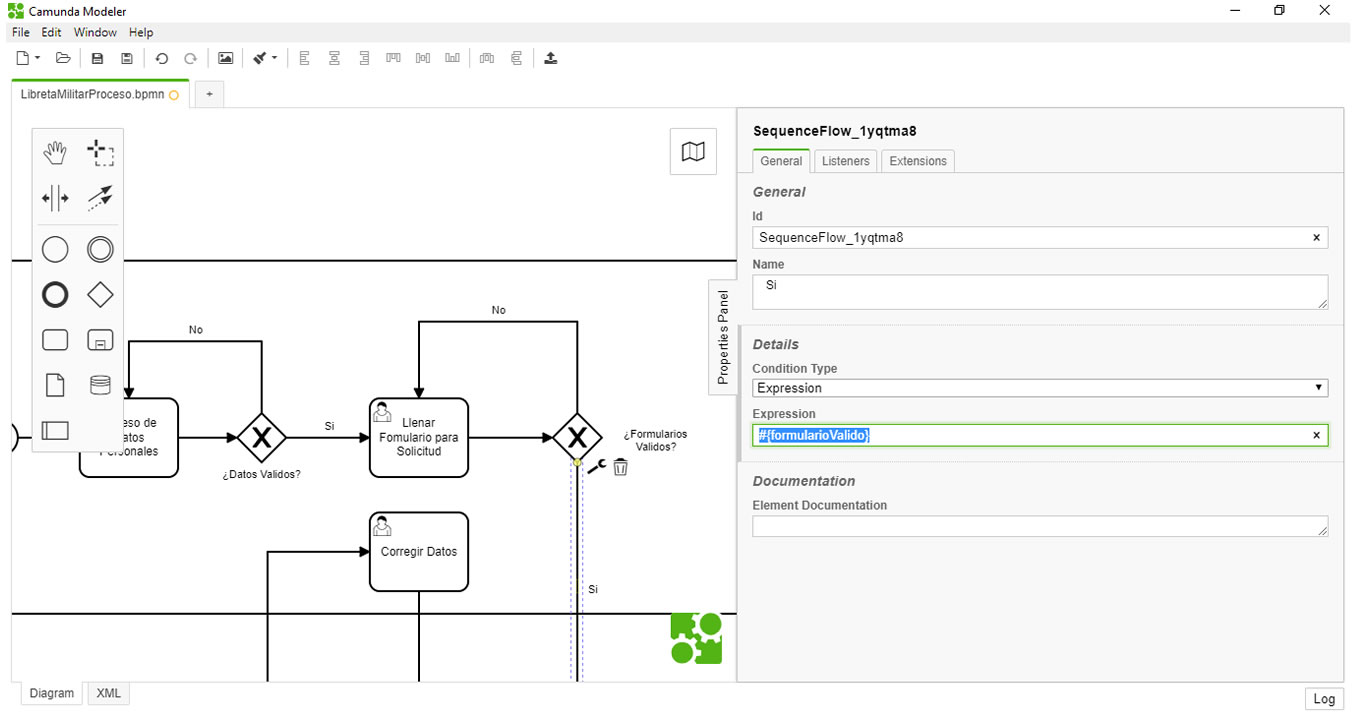The width and height of the screenshot is (1370, 720).
Task: Clear the Id field with x
Action: click(1316, 238)
